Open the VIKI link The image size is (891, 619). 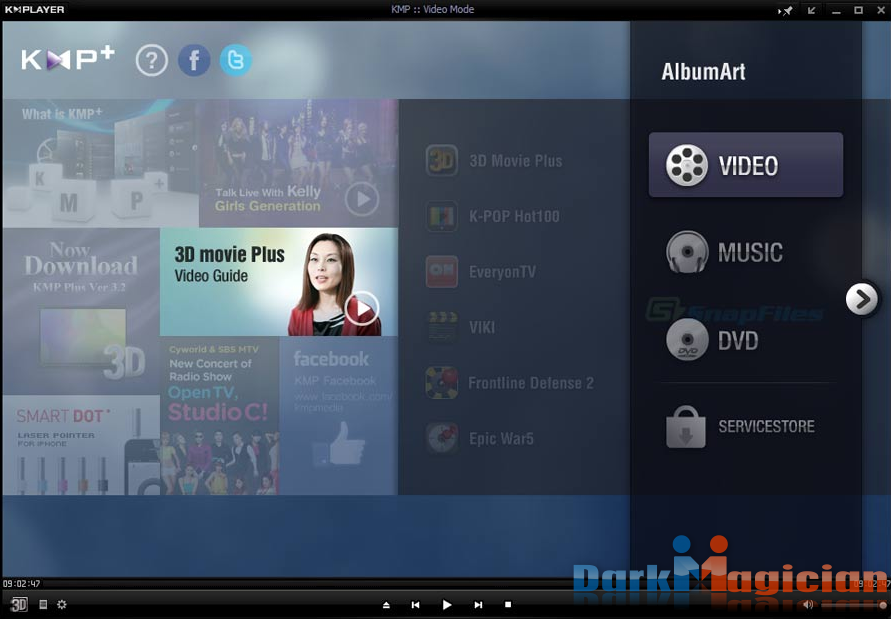tap(482, 327)
